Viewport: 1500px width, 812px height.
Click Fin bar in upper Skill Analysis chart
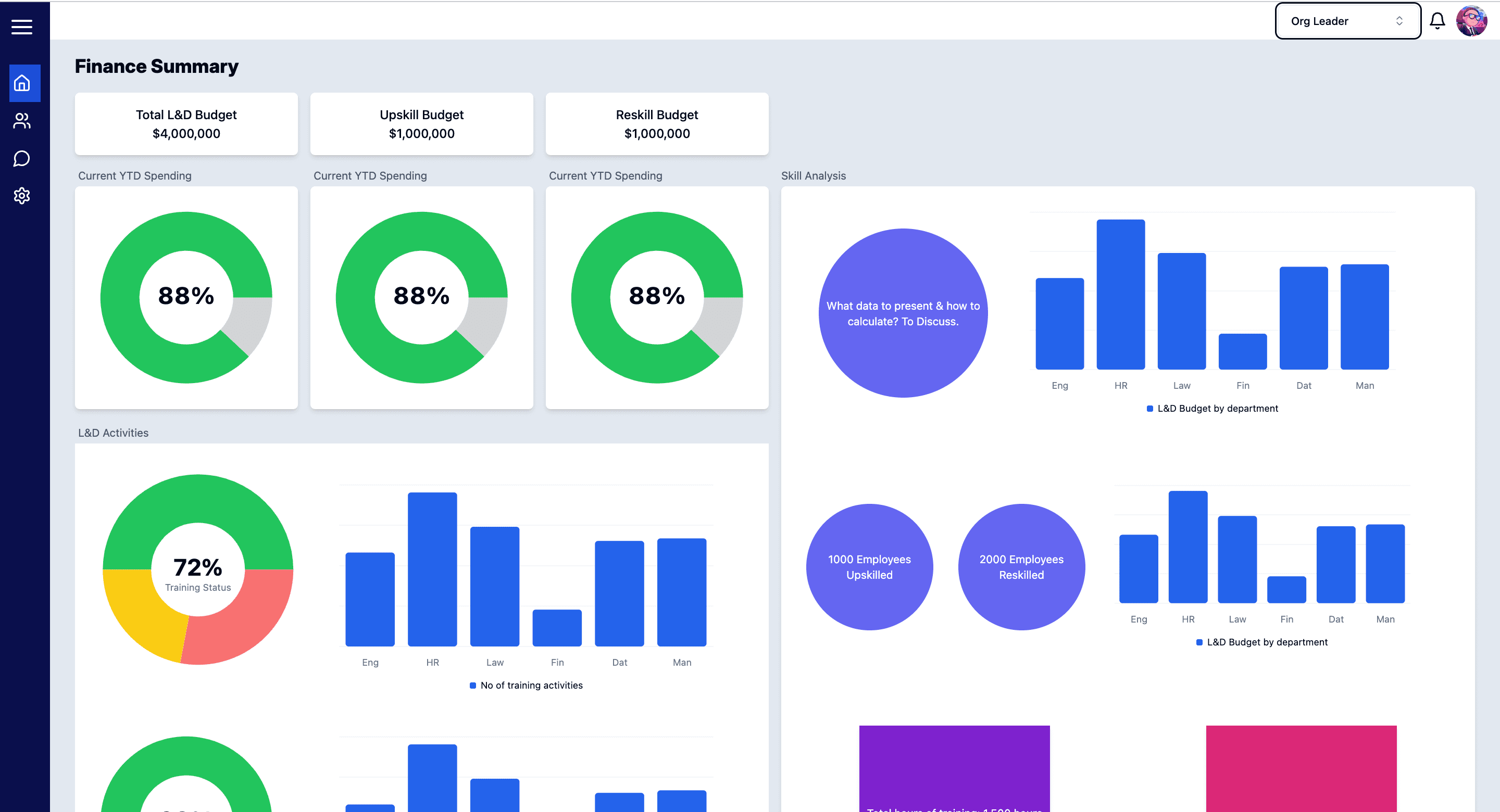coord(1242,351)
